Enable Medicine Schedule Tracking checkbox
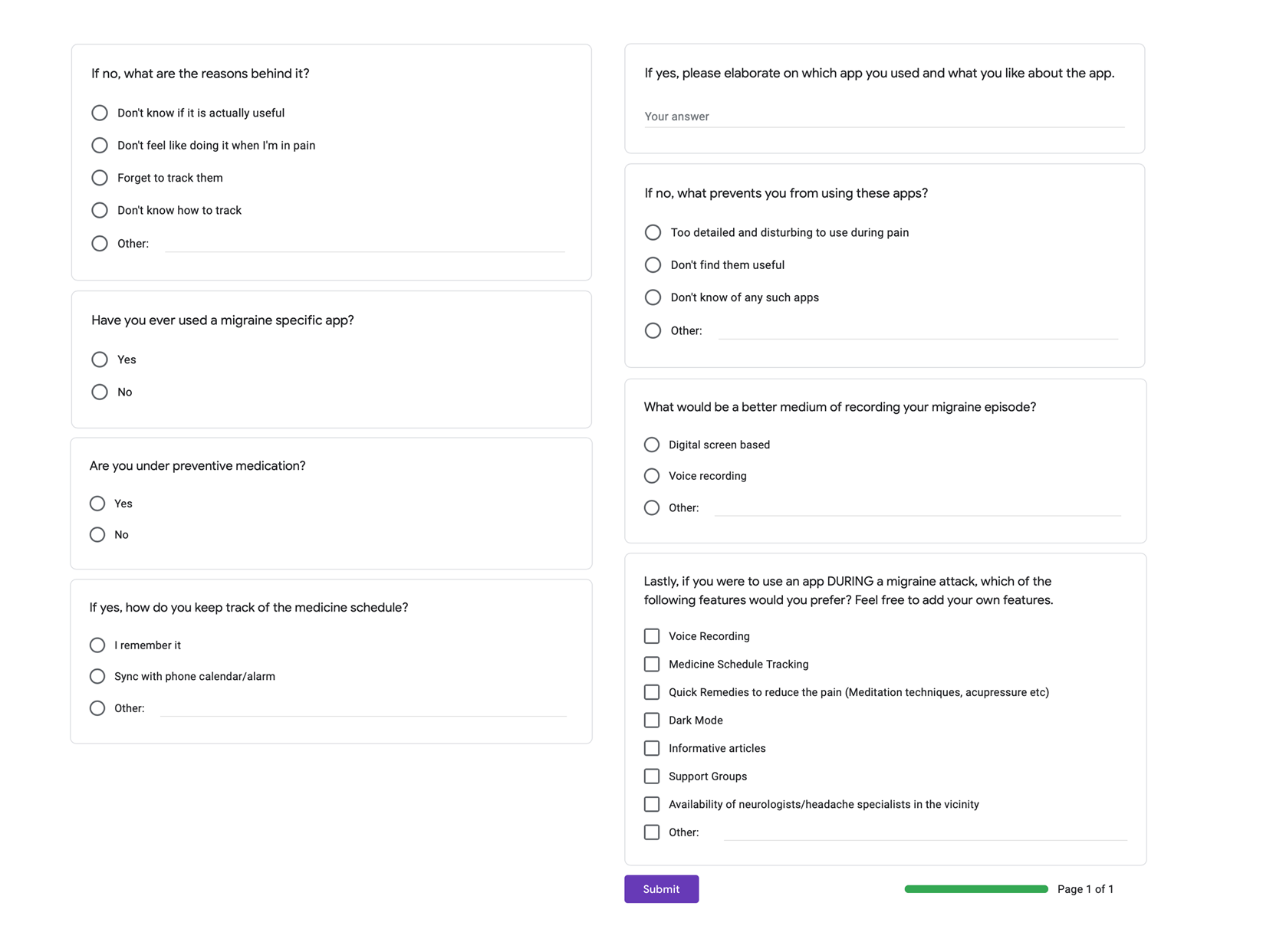The height and width of the screenshot is (952, 1263). click(652, 664)
